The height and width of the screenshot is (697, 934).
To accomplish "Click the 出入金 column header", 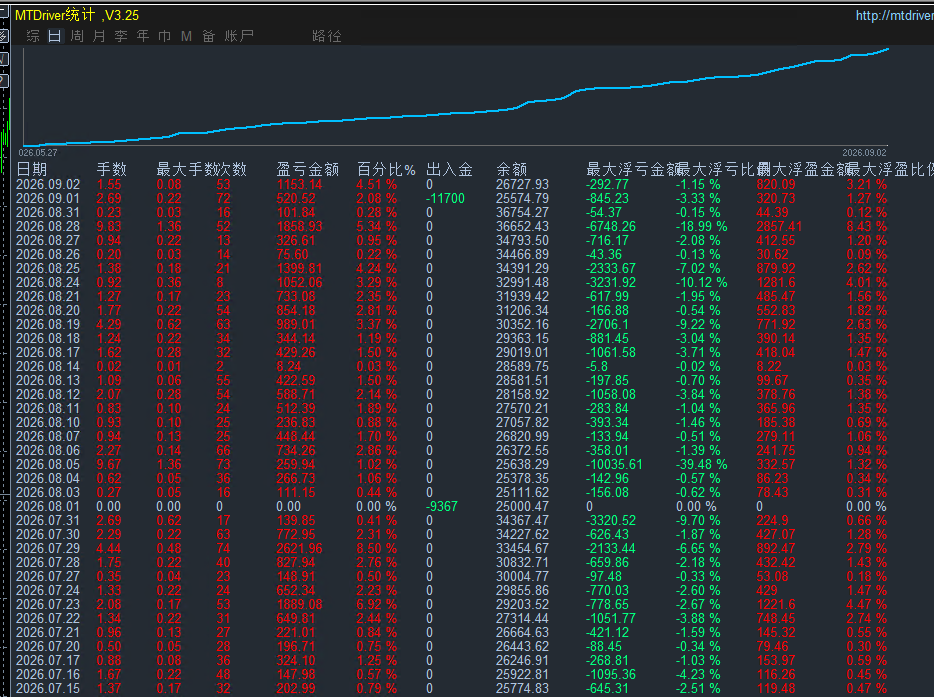I will point(450,169).
